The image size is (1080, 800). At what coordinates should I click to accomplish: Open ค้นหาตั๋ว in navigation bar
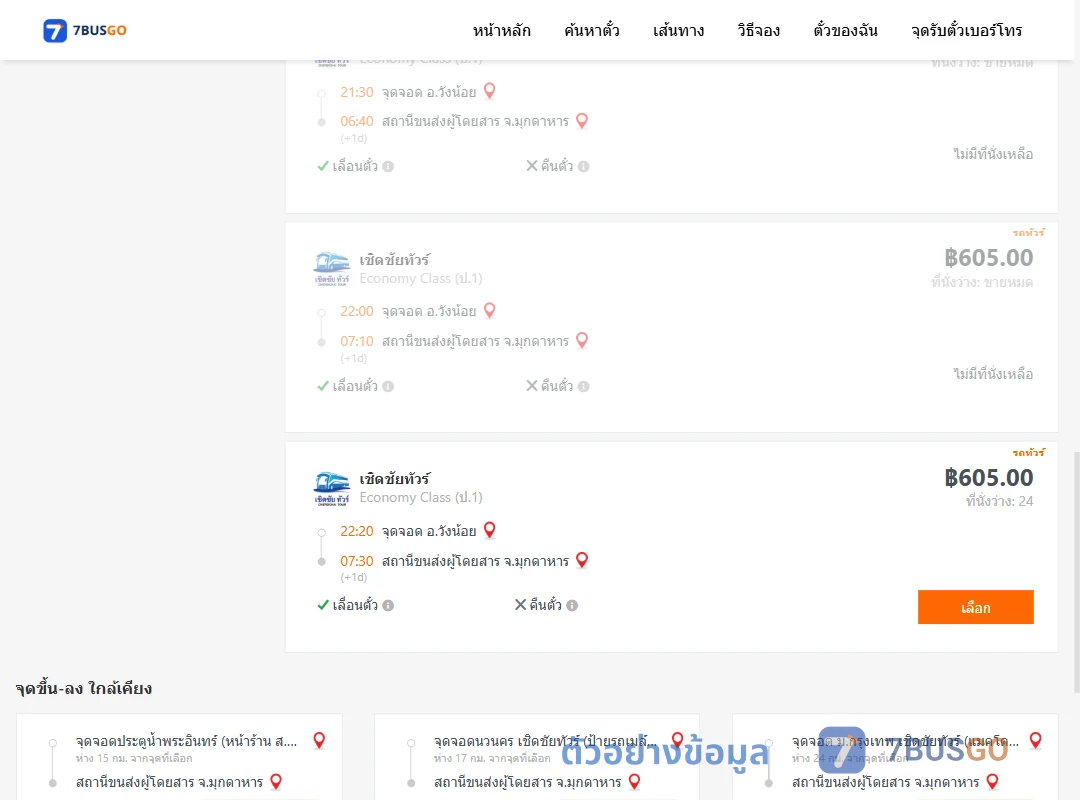pyautogui.click(x=592, y=30)
